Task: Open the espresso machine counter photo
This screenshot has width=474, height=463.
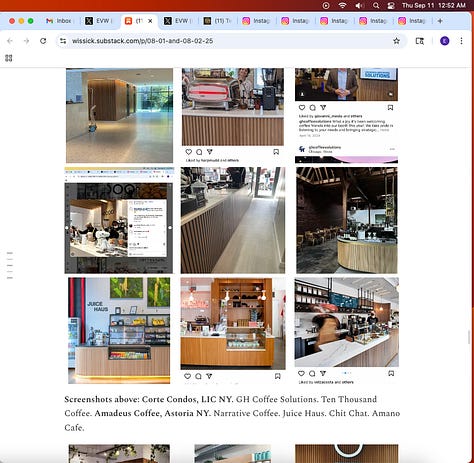Action: click(x=233, y=107)
